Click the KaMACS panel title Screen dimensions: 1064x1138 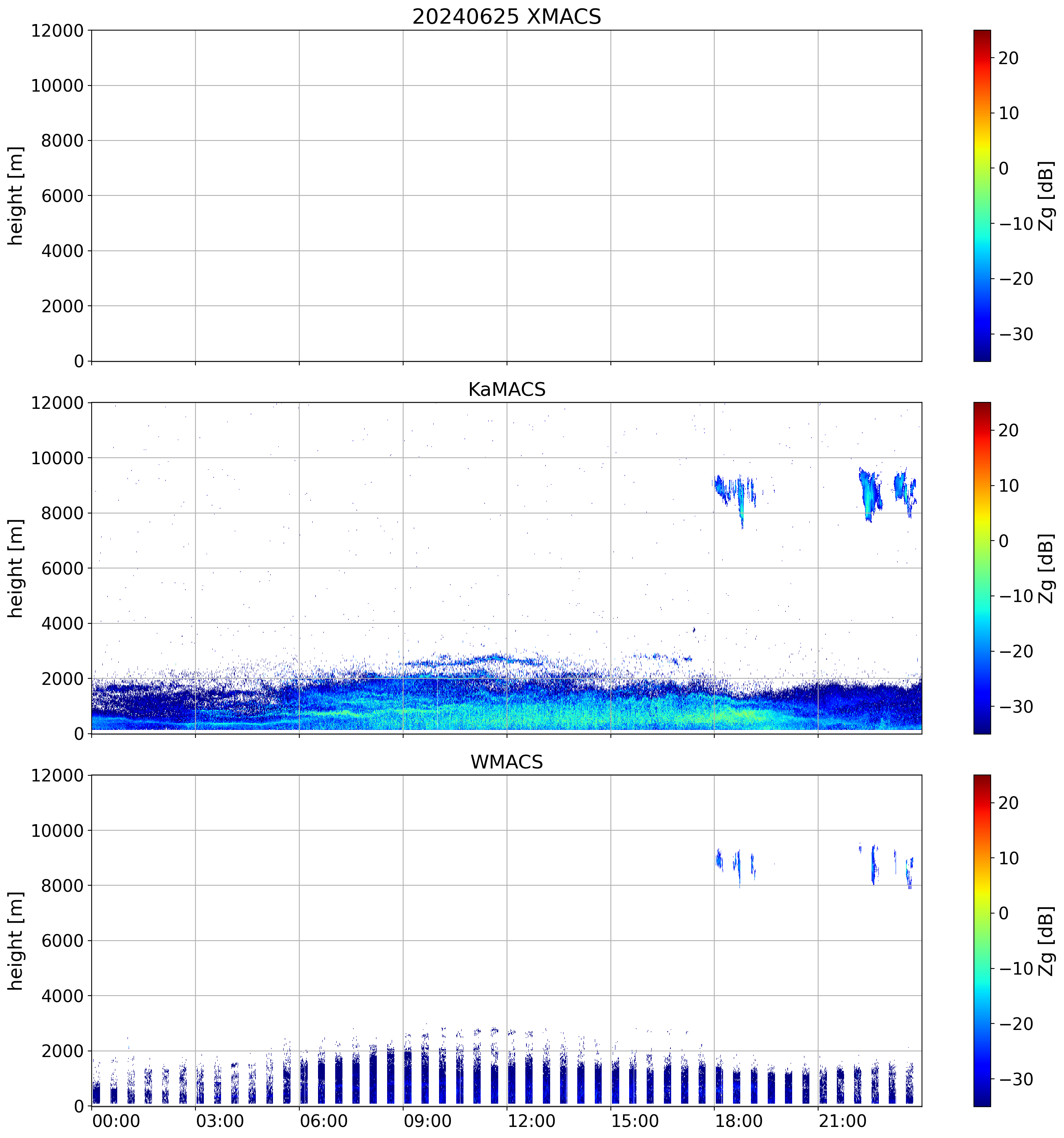tap(507, 389)
